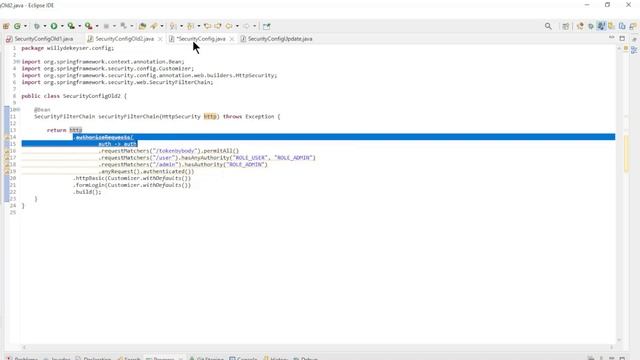Click the Last Edit Location icon
The width and height of the screenshot is (640, 360).
click(207, 26)
